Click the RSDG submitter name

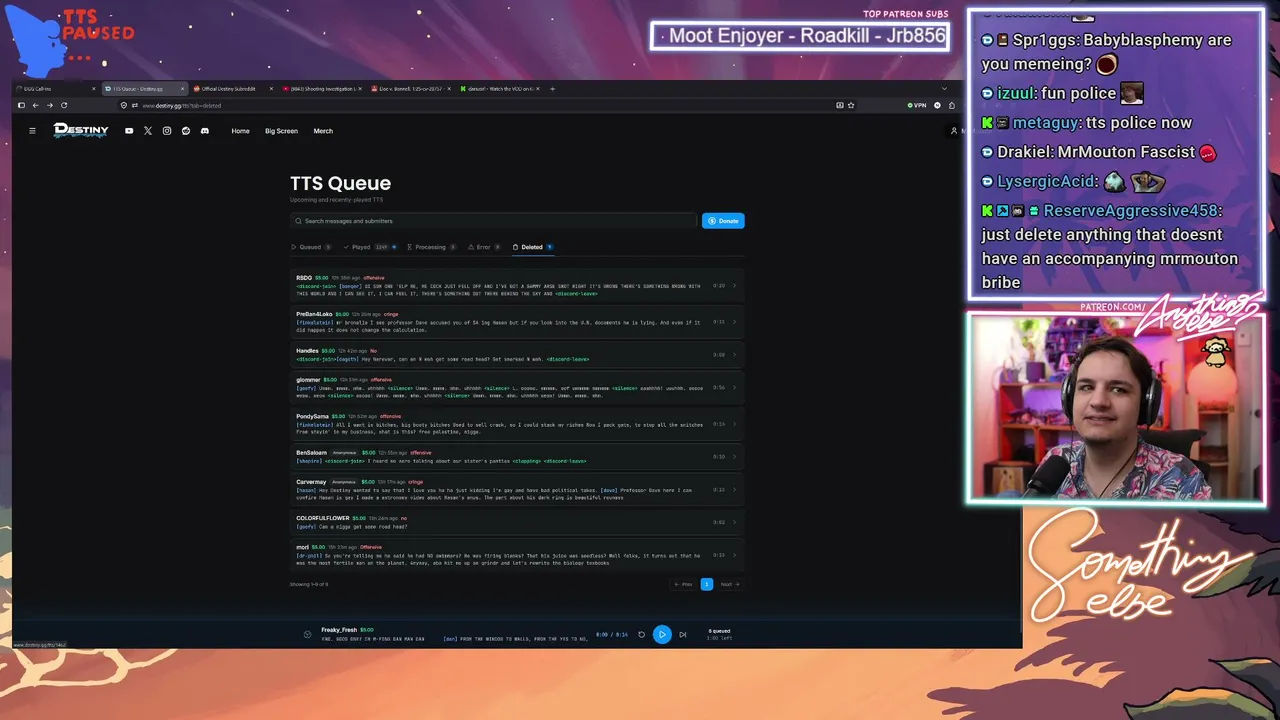[x=304, y=277]
